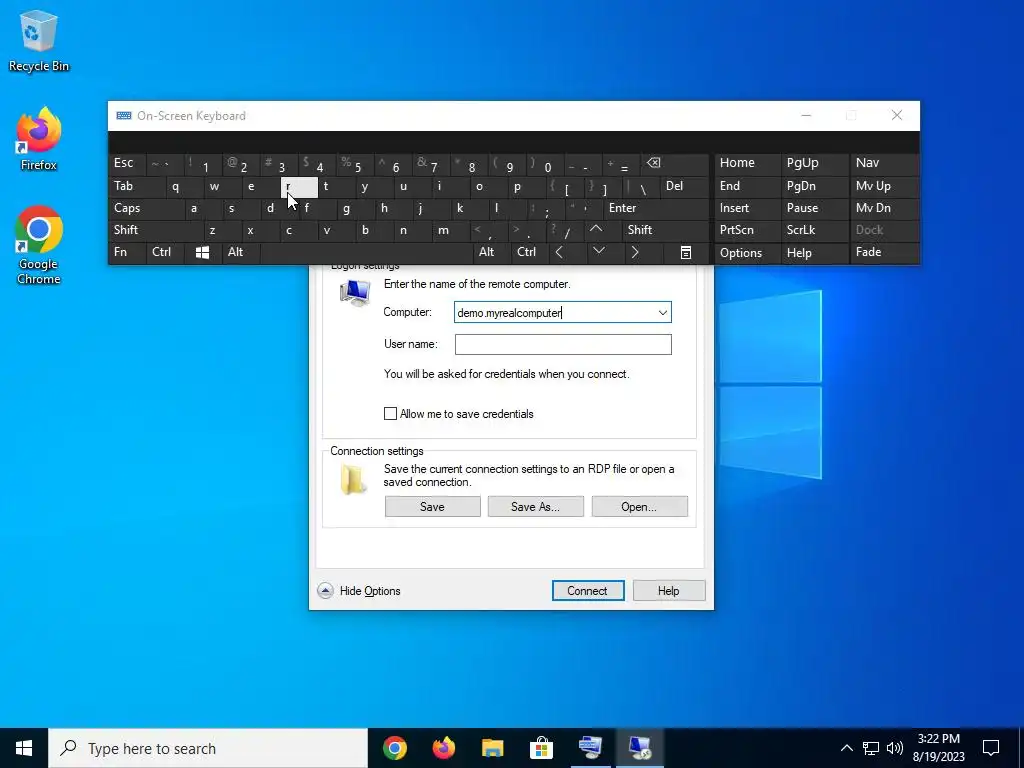Click the Computer name text field

[x=555, y=313]
